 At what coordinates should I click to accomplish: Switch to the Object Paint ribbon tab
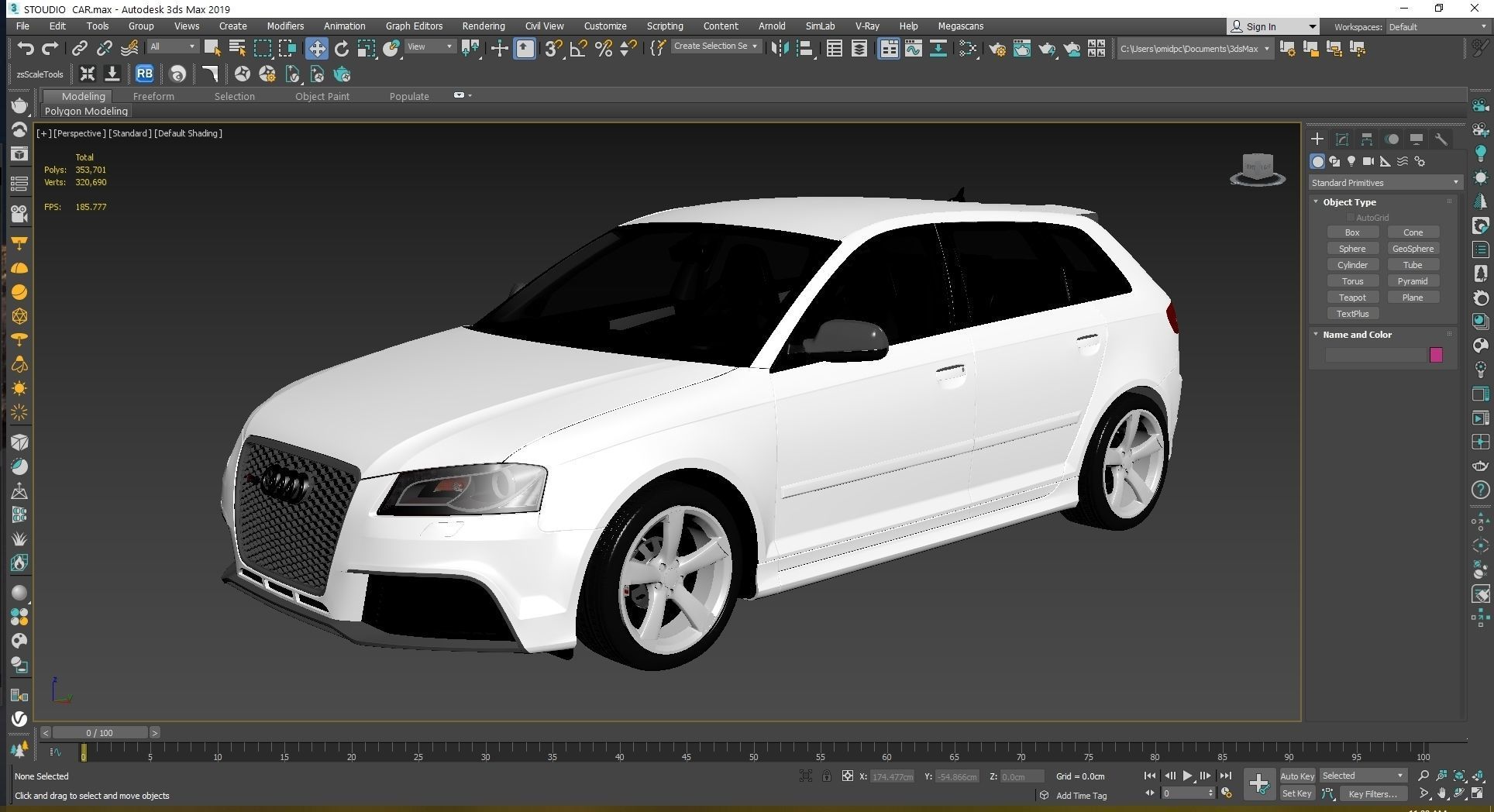point(322,96)
